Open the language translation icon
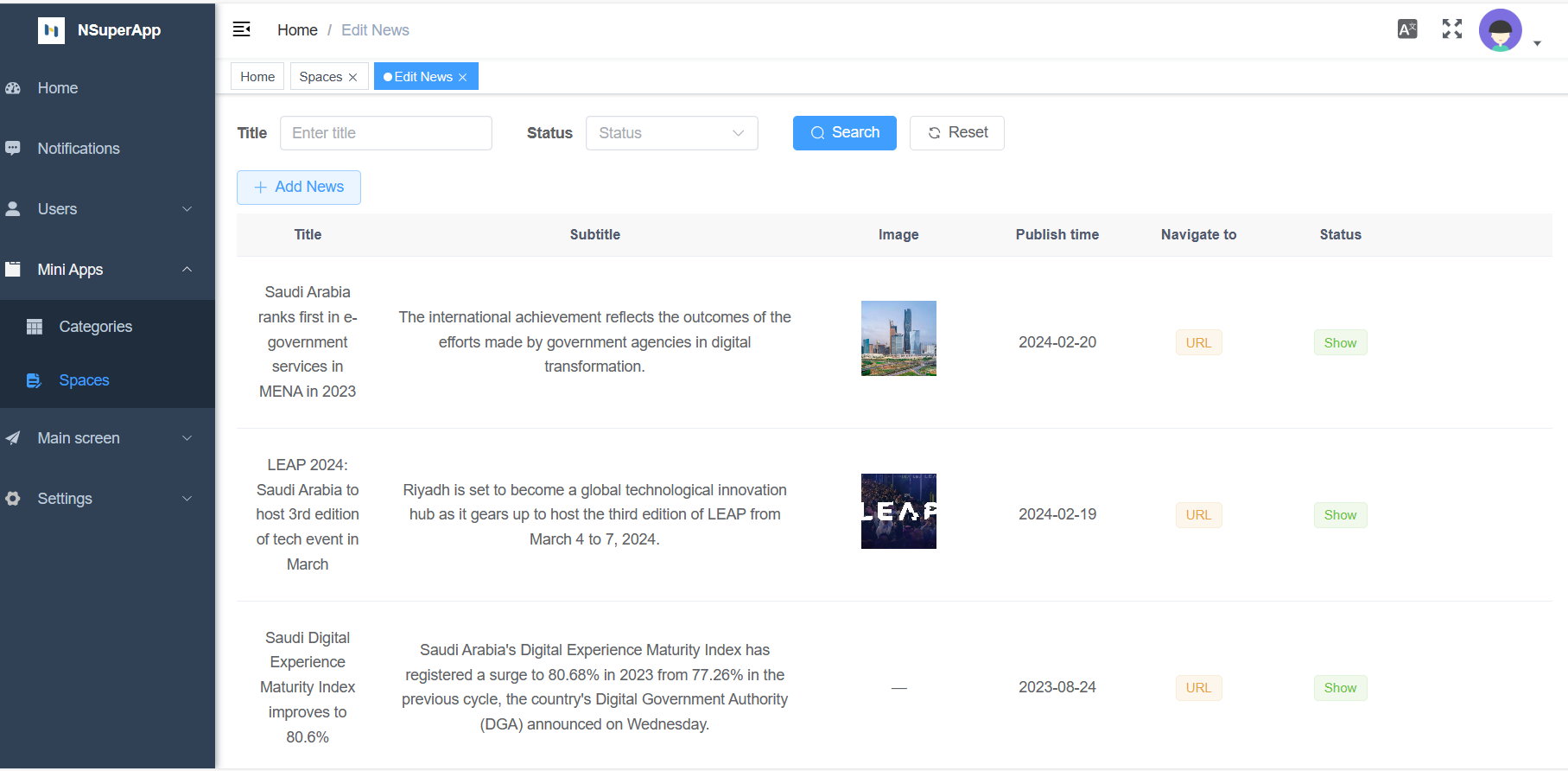Viewport: 1568px width, 771px height. [x=1407, y=29]
